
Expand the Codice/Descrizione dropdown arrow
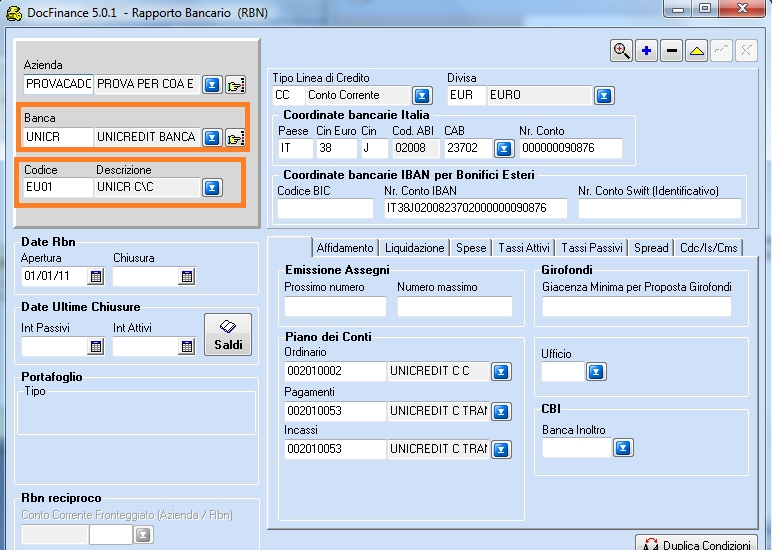[212, 188]
